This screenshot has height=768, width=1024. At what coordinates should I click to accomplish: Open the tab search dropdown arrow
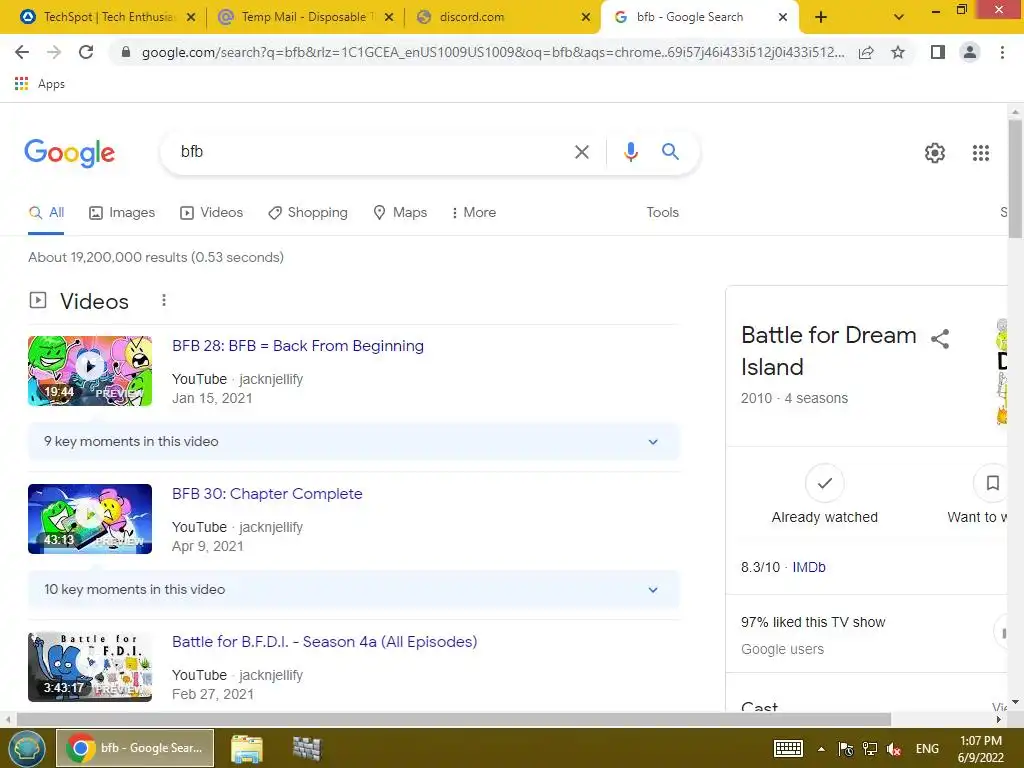coord(899,18)
